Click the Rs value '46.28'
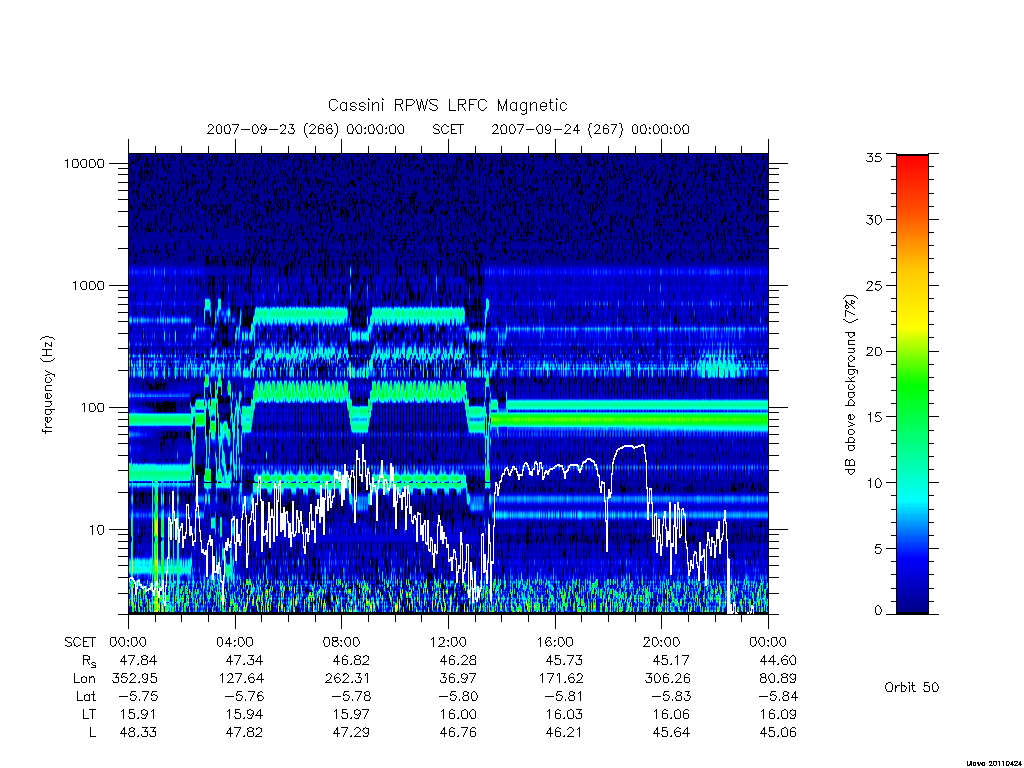This screenshot has width=1024, height=768. (458, 660)
